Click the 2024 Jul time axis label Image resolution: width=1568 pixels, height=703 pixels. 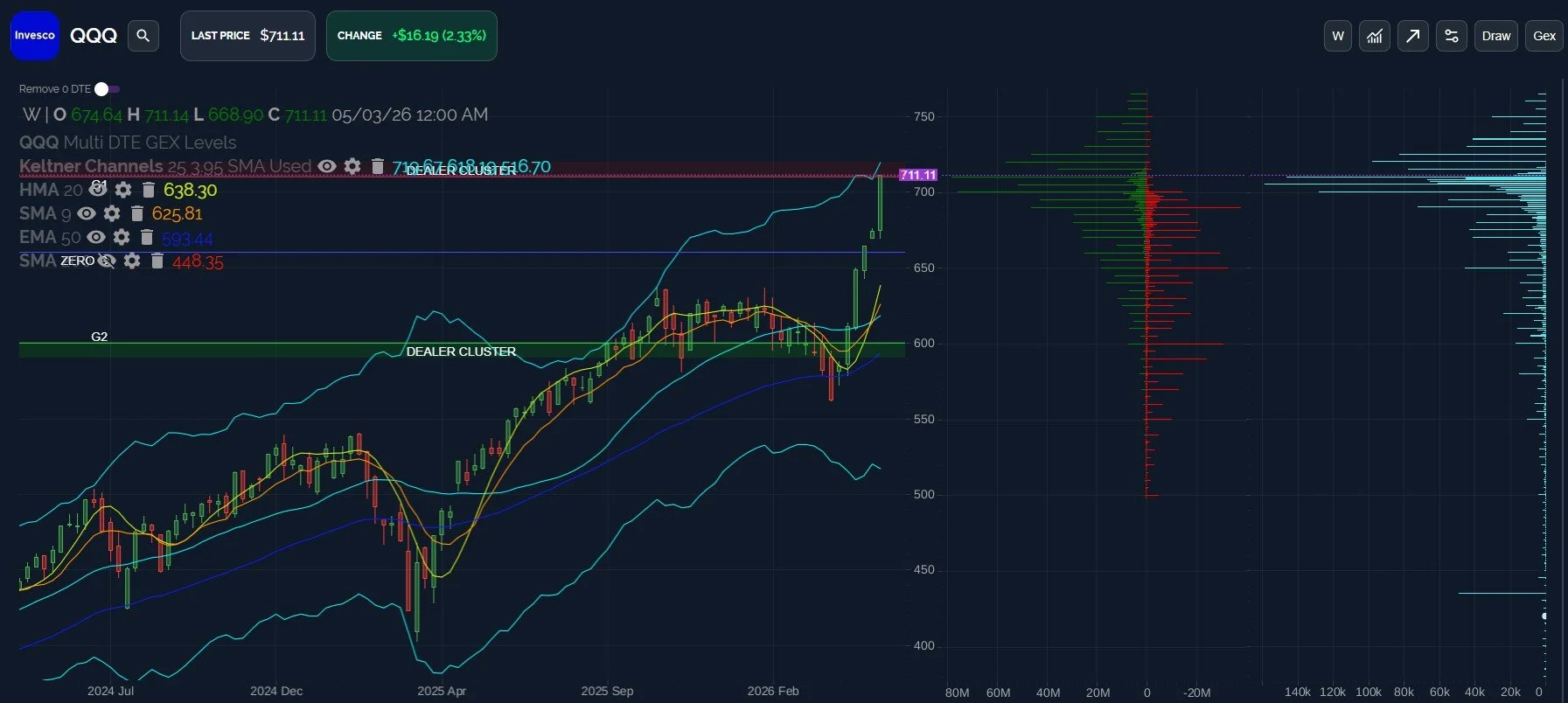pos(111,691)
